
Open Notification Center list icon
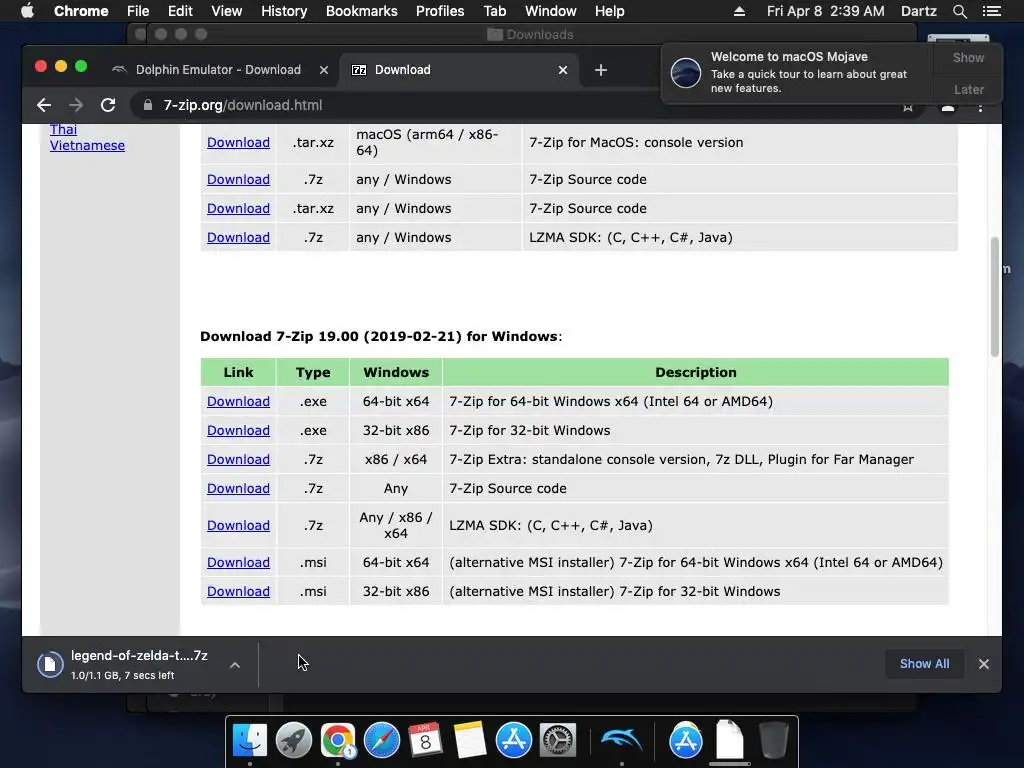pyautogui.click(x=991, y=11)
